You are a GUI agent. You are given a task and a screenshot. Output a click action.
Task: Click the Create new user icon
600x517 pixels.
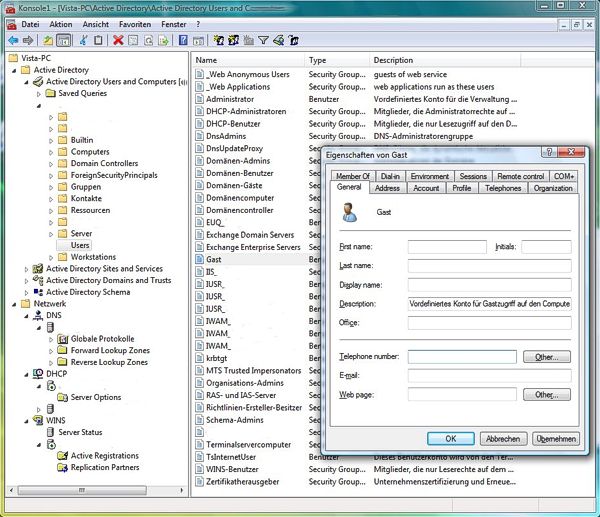coord(218,40)
